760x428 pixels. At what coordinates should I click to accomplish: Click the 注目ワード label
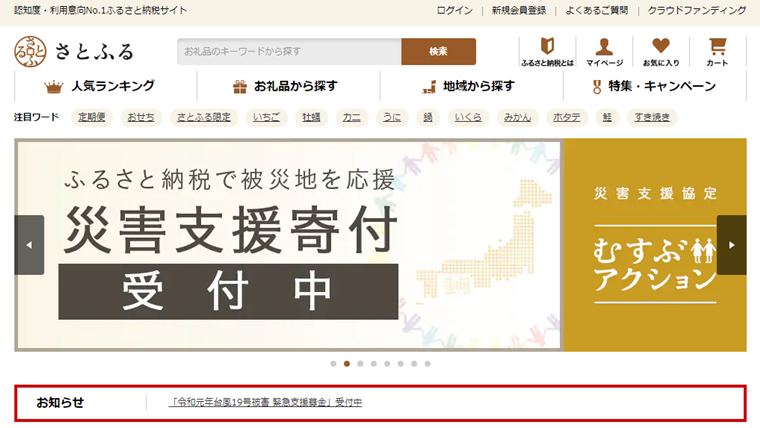coord(36,117)
